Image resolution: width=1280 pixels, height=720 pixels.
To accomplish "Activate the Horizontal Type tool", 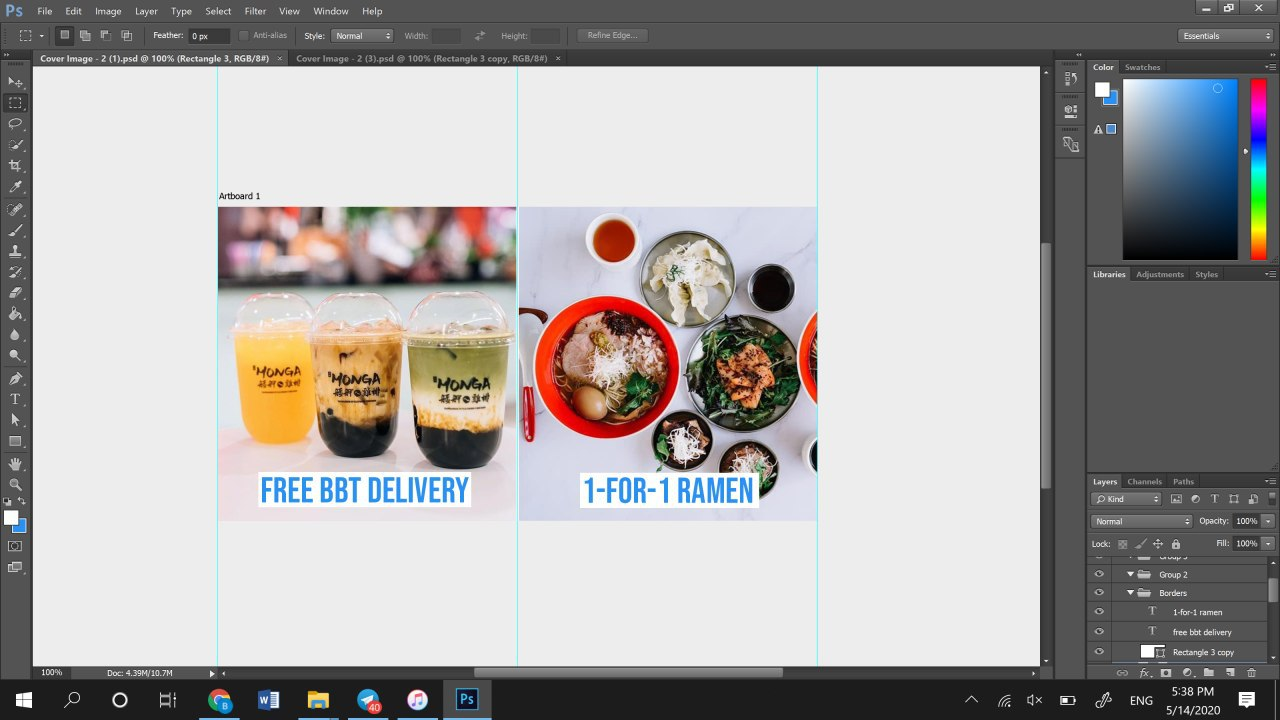I will pyautogui.click(x=15, y=399).
